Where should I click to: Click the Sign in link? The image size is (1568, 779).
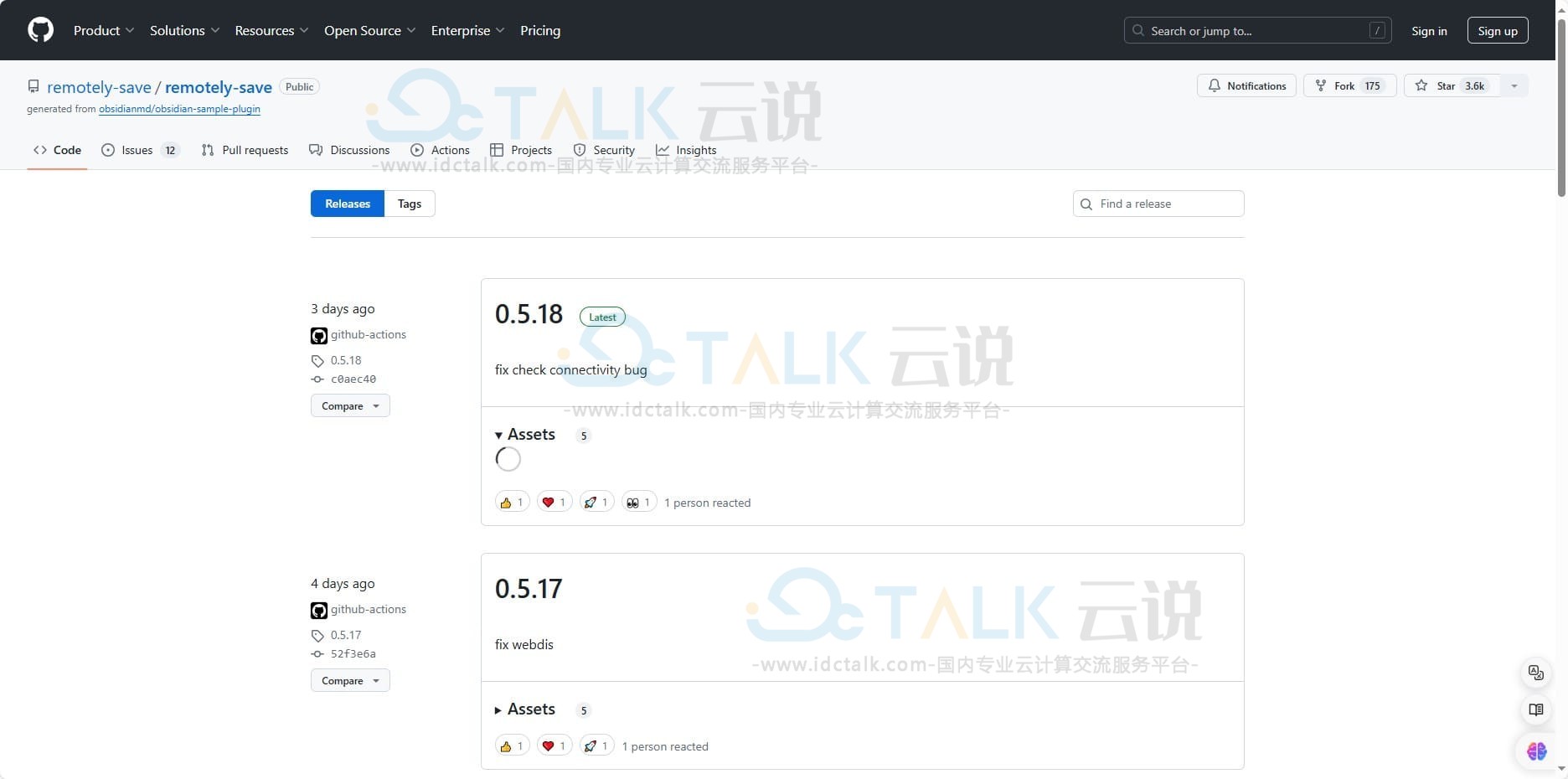click(x=1429, y=30)
